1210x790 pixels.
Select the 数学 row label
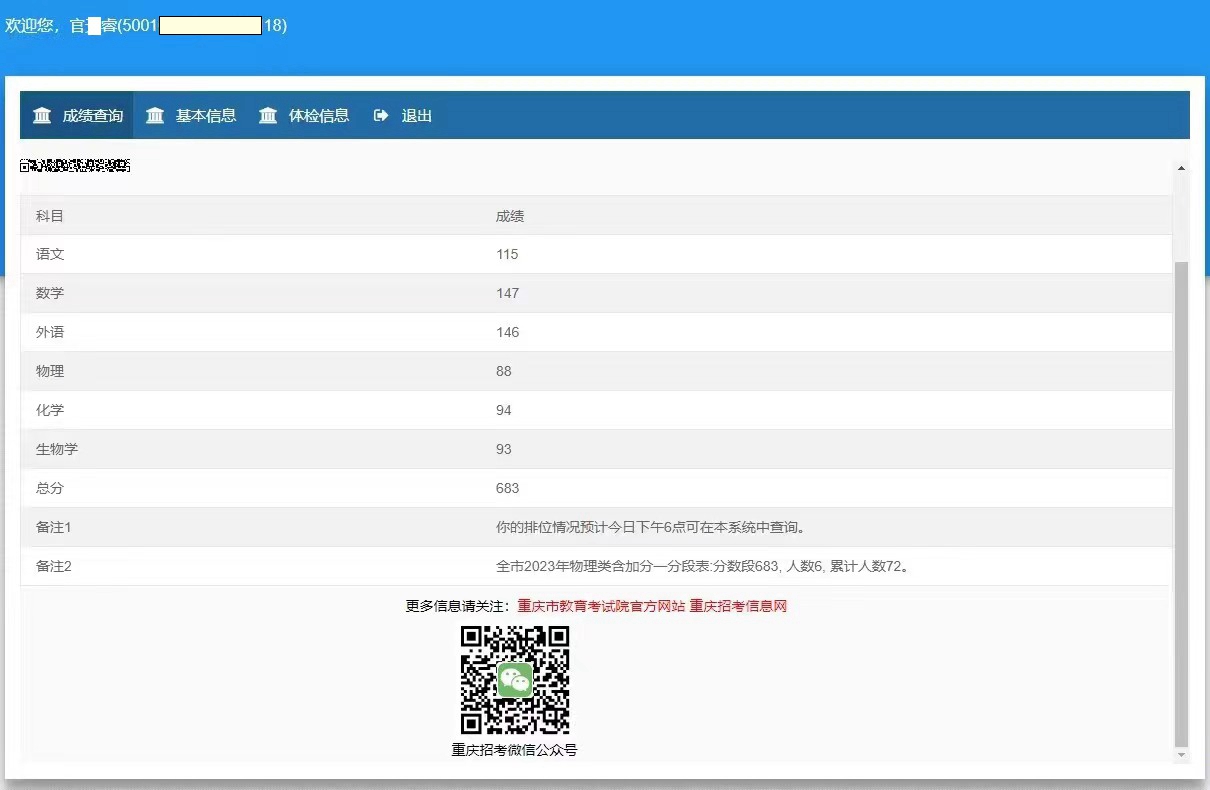coord(50,293)
